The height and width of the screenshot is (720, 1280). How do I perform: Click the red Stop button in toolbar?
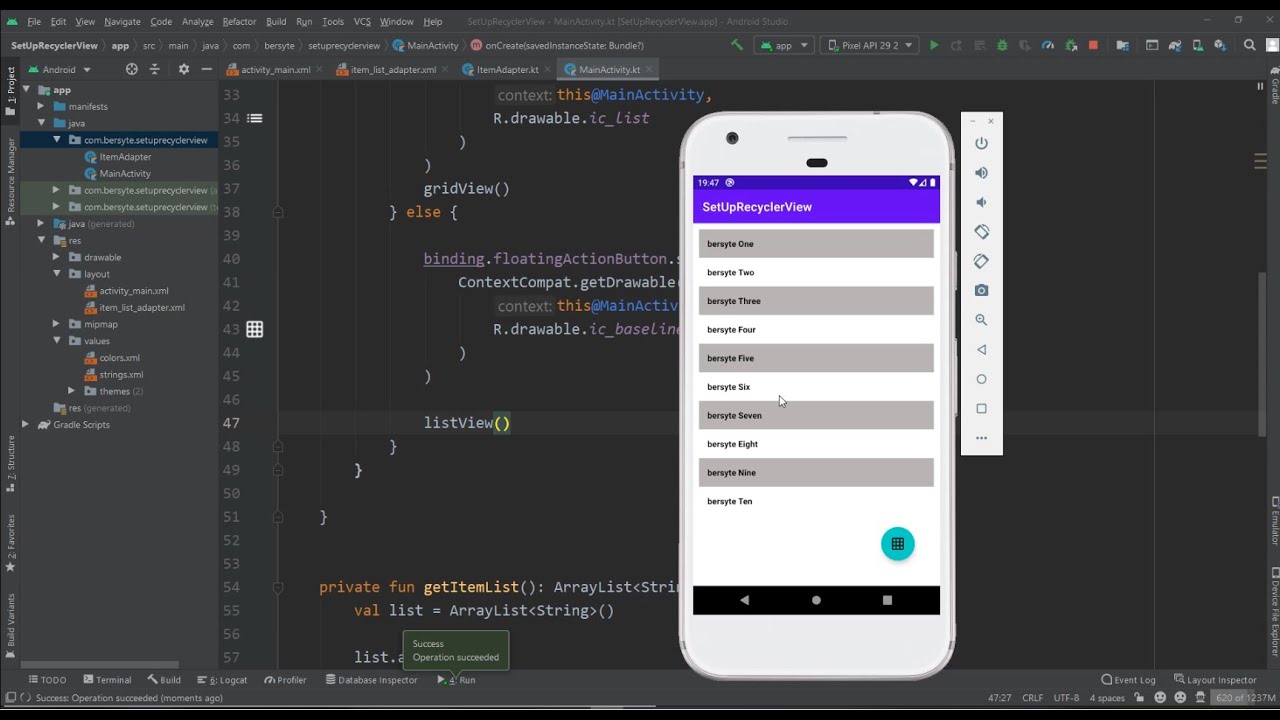pos(1093,45)
